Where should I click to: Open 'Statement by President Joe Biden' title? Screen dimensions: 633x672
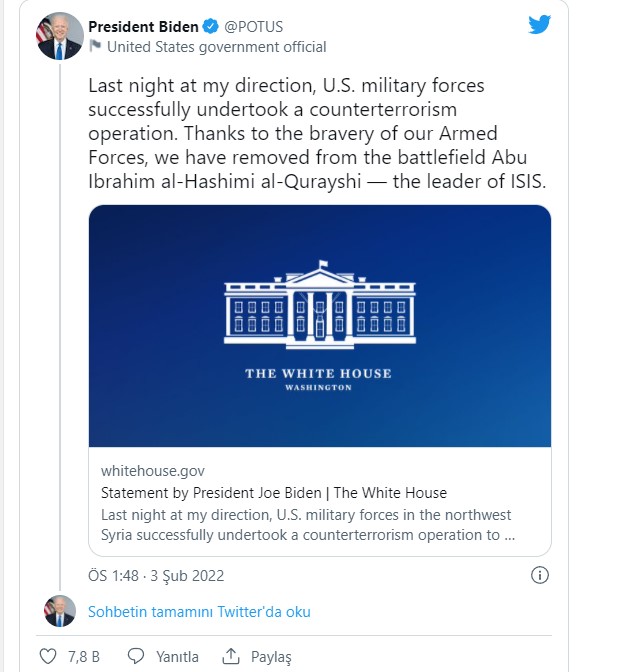click(274, 493)
